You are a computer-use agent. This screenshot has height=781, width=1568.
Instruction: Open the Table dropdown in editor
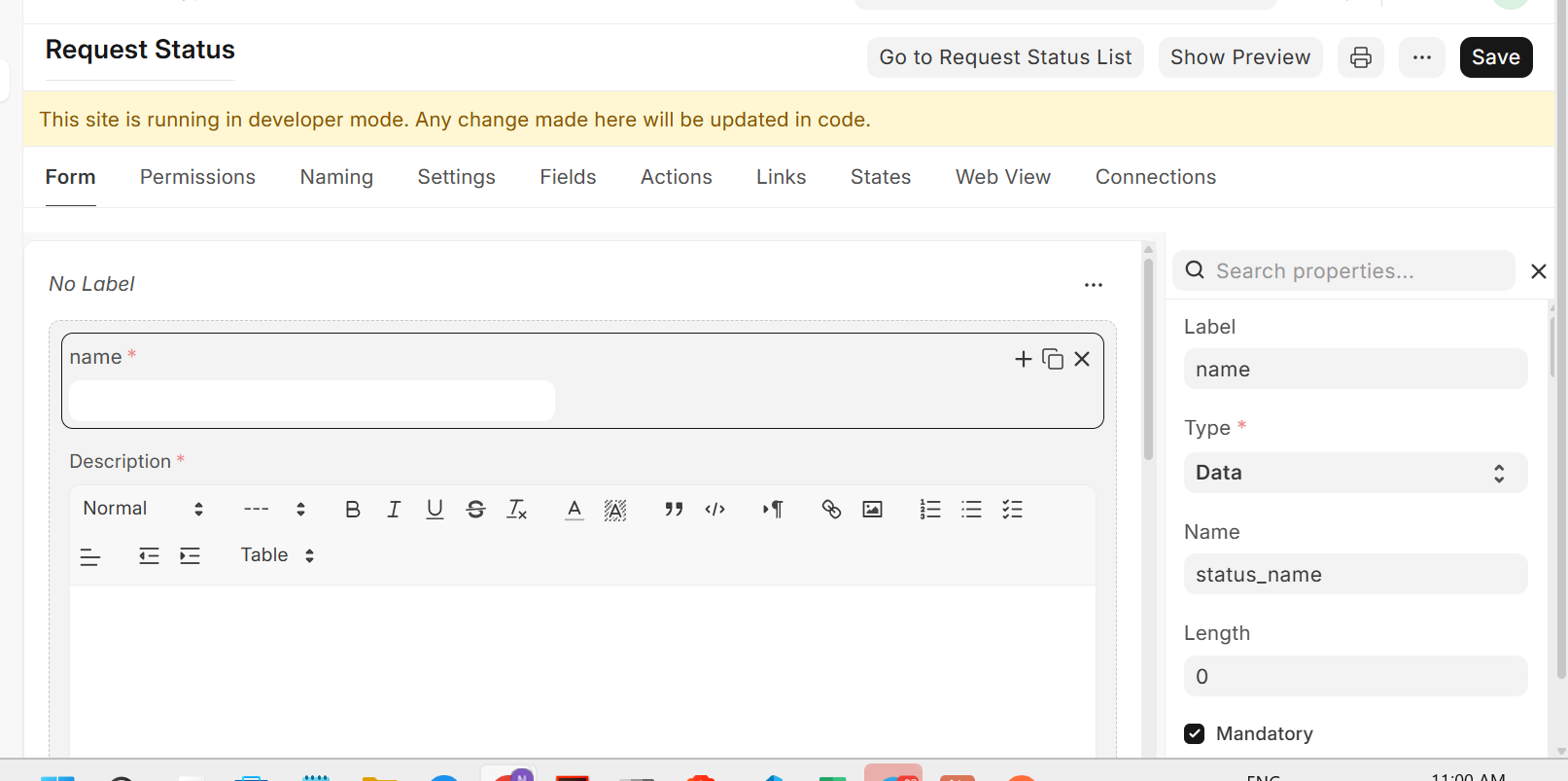pos(277,555)
